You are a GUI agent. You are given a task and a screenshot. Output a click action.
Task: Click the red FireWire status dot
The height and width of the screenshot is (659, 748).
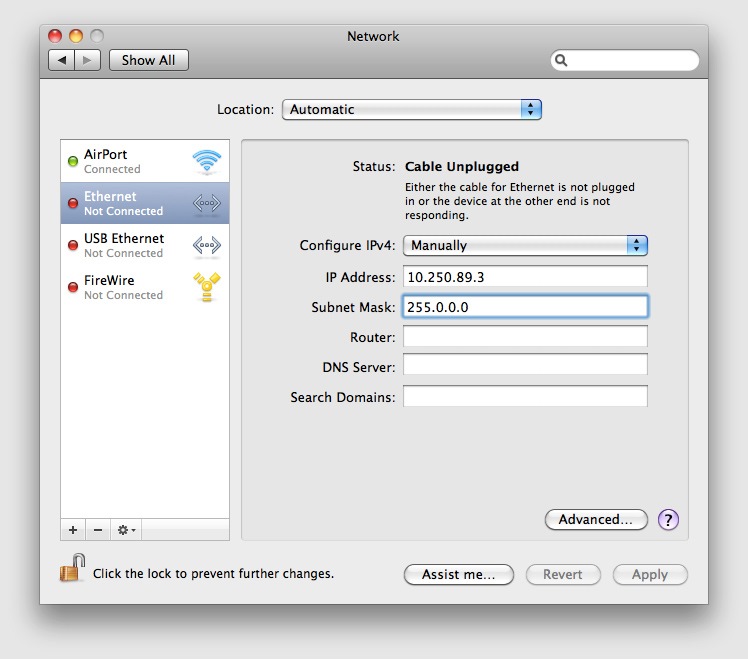point(73,287)
